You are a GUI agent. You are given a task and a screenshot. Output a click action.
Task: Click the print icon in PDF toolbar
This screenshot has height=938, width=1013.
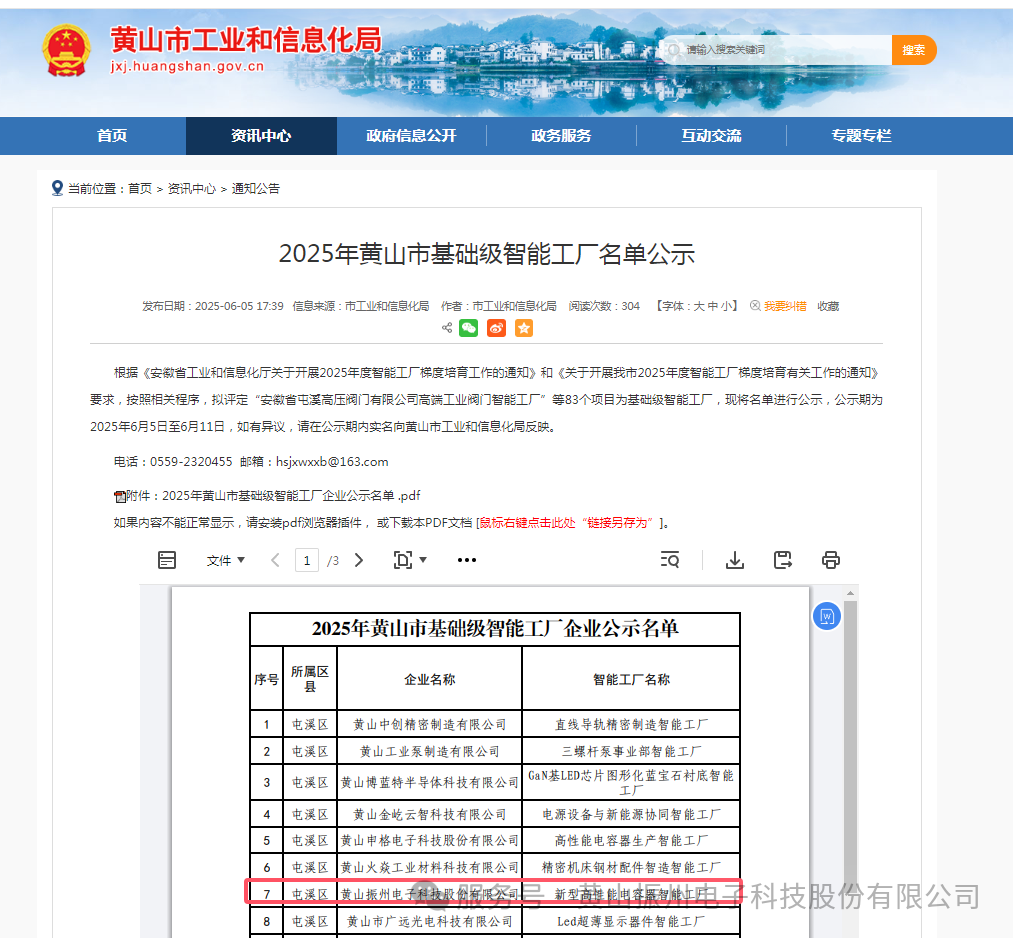[x=831, y=560]
